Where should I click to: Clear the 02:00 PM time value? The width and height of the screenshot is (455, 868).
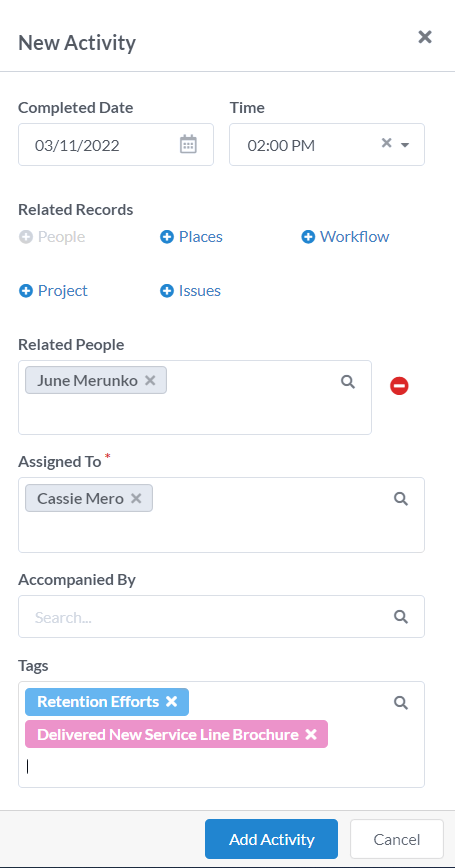pyautogui.click(x=386, y=143)
